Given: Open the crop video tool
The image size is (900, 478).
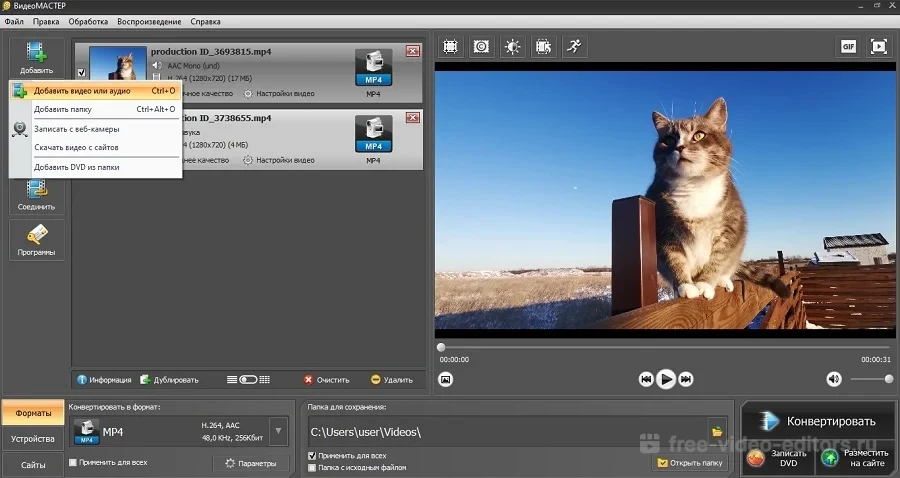Looking at the screenshot, I should coord(450,46).
